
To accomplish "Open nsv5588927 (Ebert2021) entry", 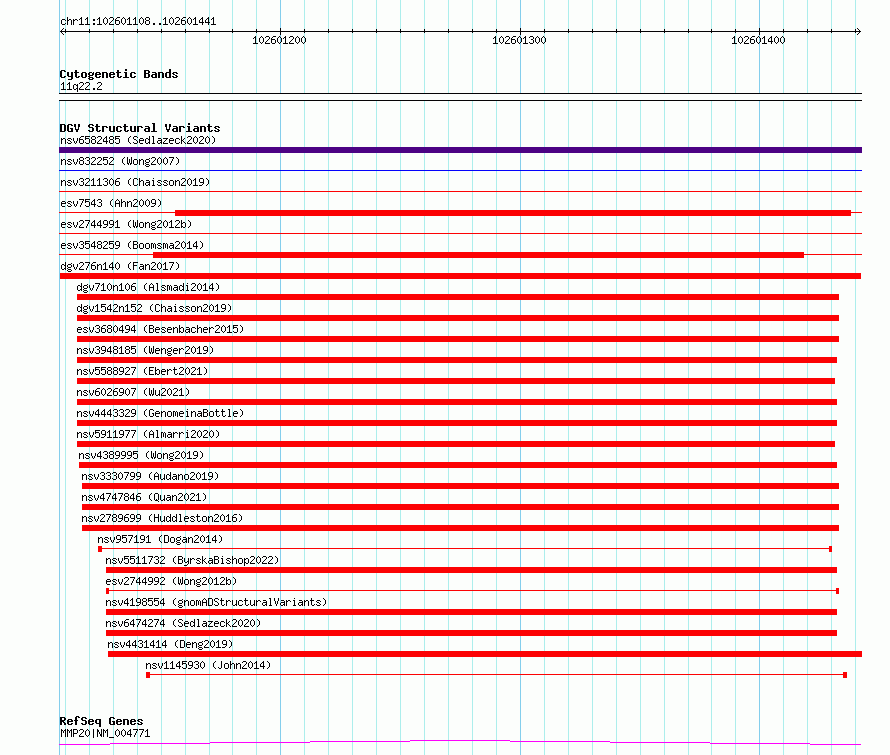I will 142,371.
